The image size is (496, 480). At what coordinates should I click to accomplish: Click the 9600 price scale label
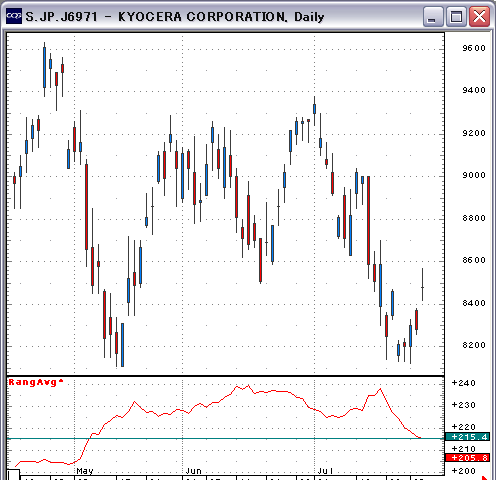[474, 48]
